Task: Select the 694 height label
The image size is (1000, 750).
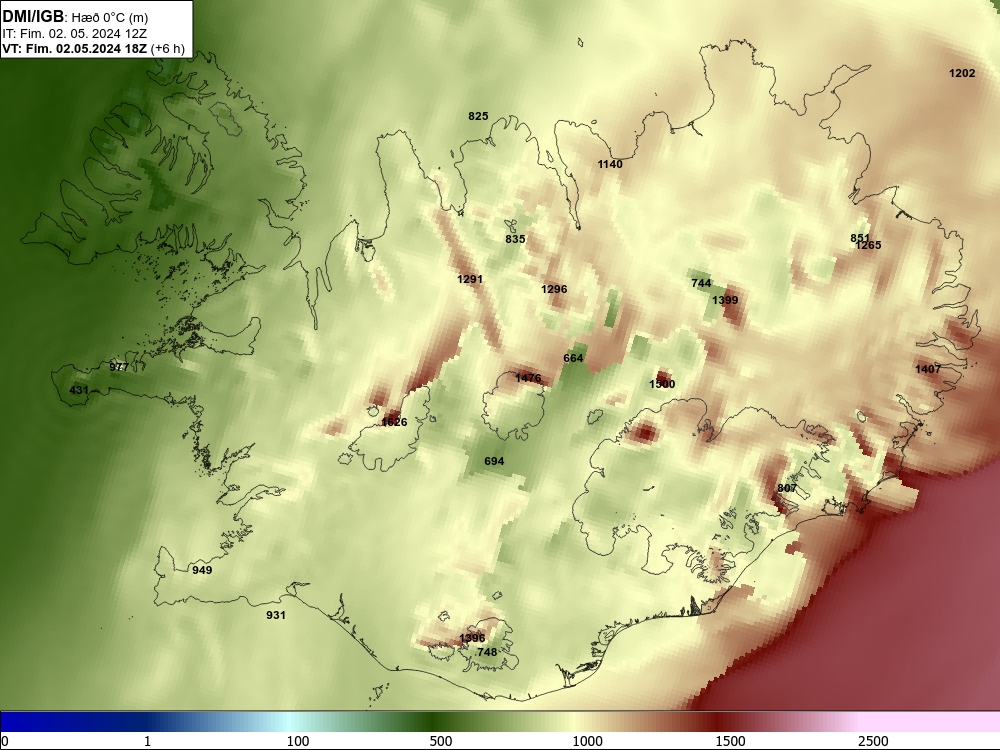Action: click(x=494, y=461)
